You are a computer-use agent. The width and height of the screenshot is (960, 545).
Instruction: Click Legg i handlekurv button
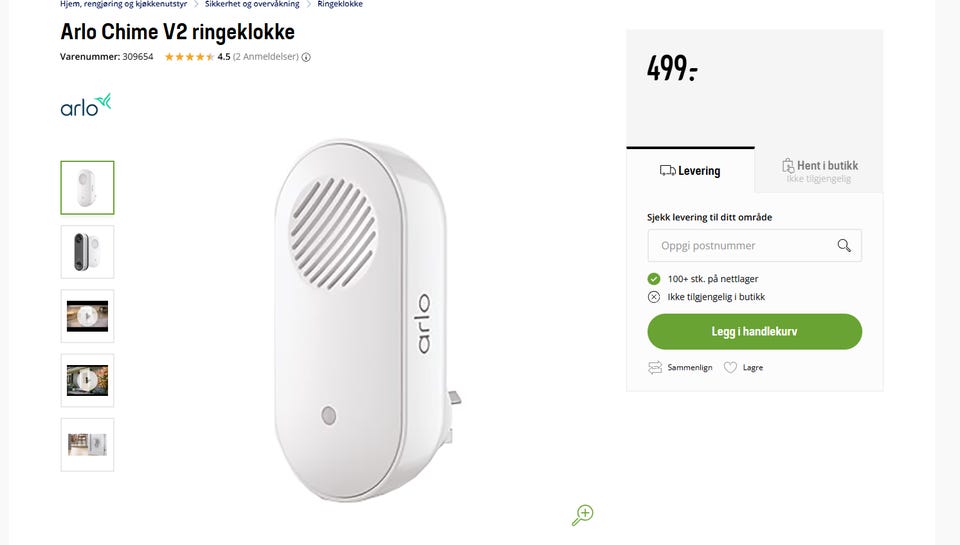pyautogui.click(x=754, y=331)
